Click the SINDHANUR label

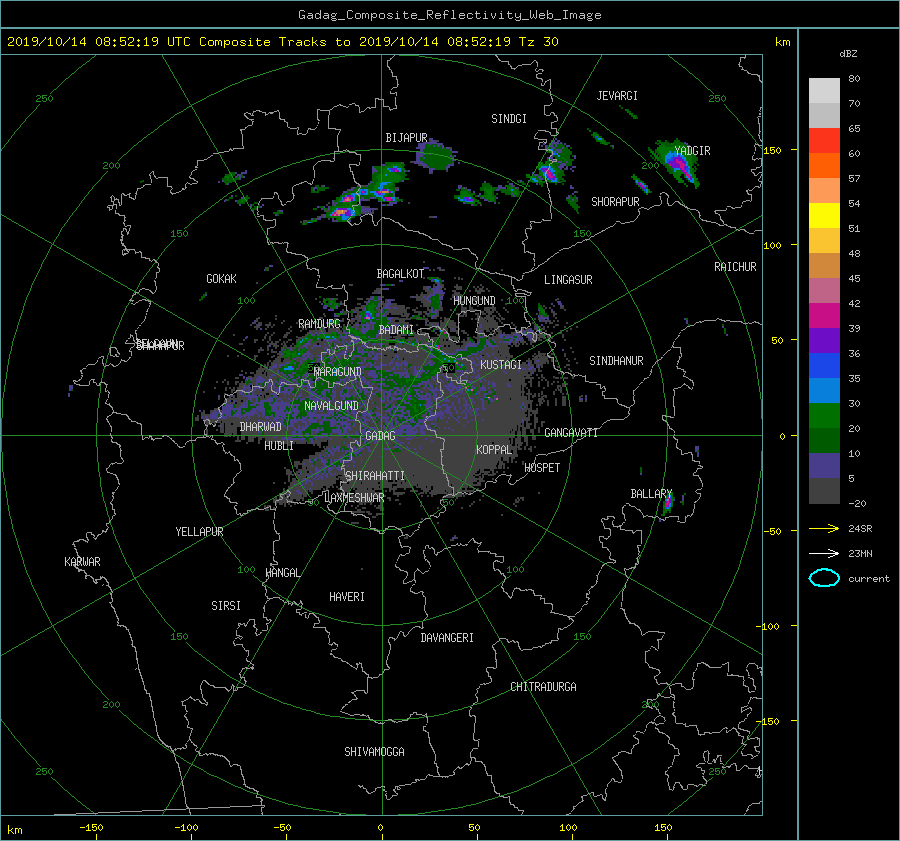coord(616,361)
